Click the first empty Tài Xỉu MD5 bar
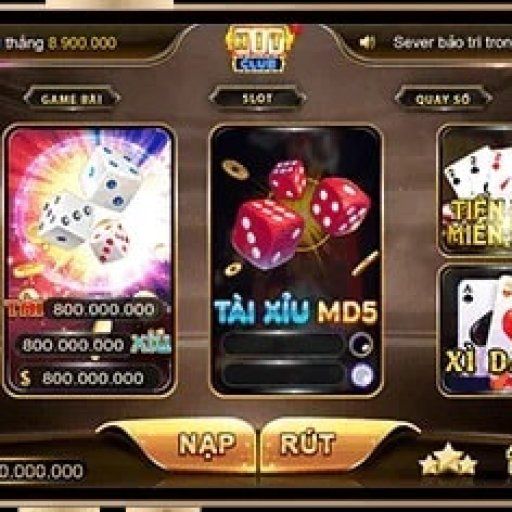Viewport: 512px width, 512px height. tap(283, 344)
